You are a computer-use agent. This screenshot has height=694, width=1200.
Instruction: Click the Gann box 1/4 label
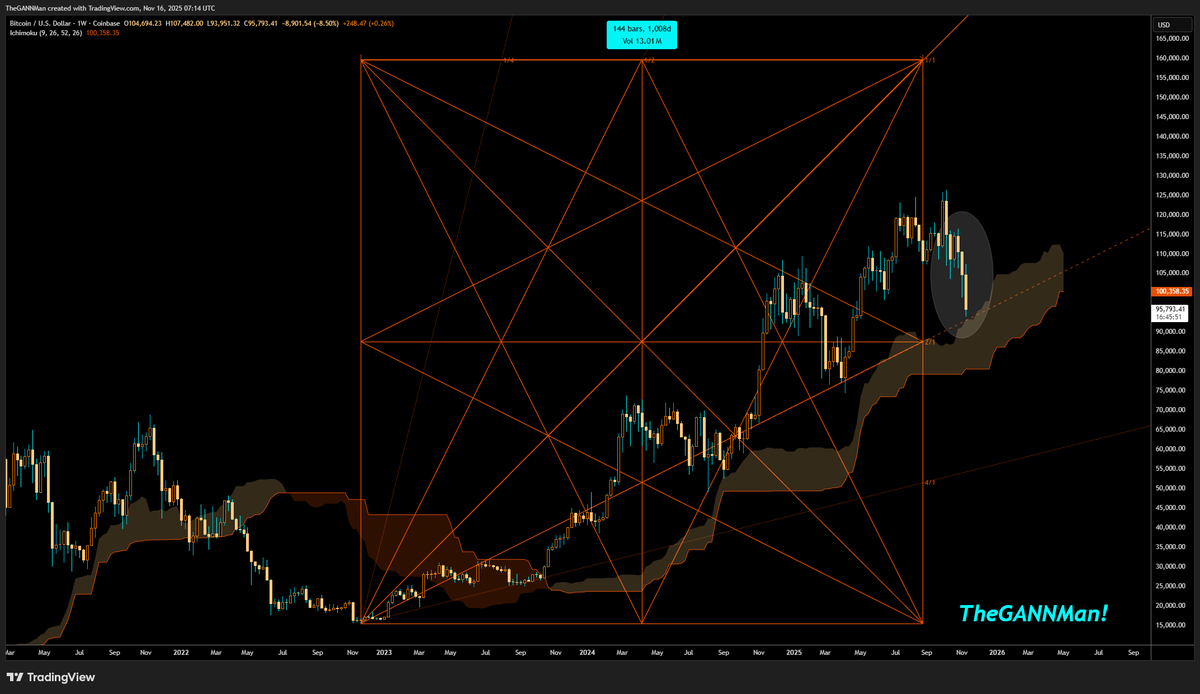(x=509, y=60)
